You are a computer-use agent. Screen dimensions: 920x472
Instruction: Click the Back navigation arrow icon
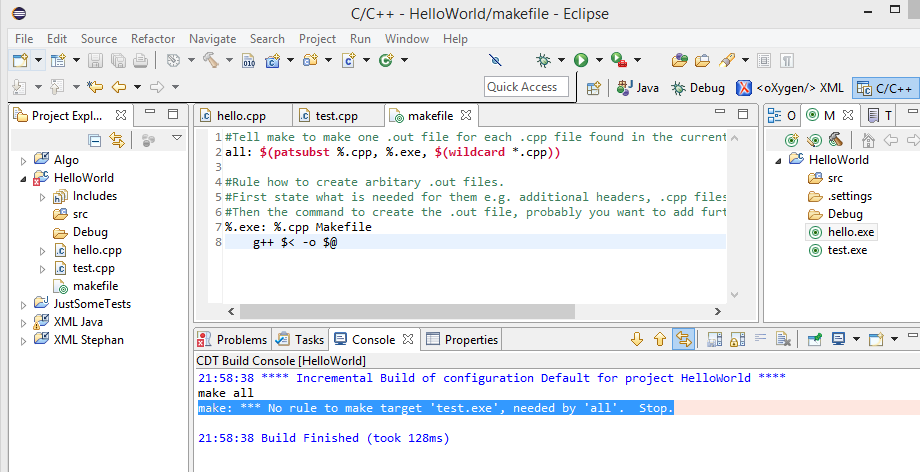pyautogui.click(x=119, y=87)
